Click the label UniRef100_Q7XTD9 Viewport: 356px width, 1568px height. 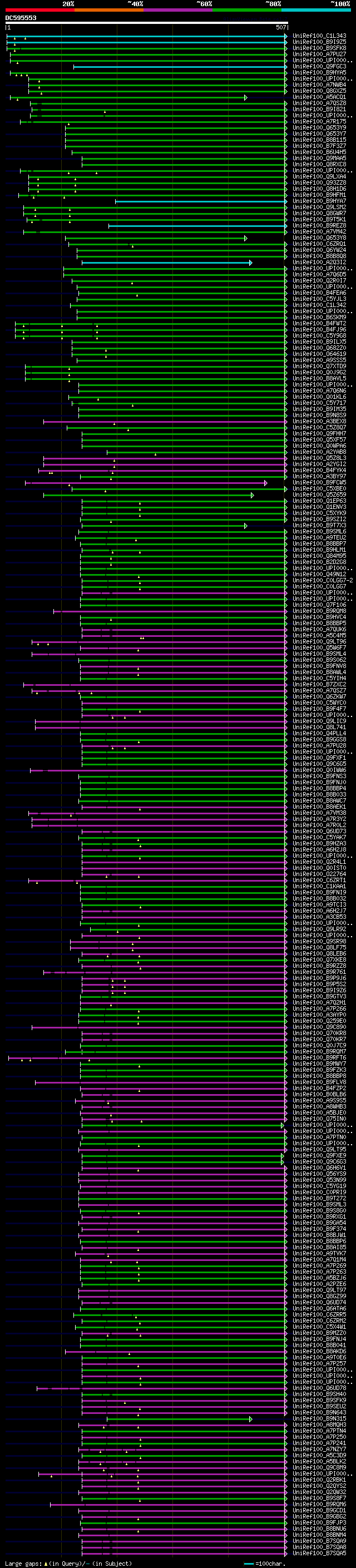(x=319, y=367)
